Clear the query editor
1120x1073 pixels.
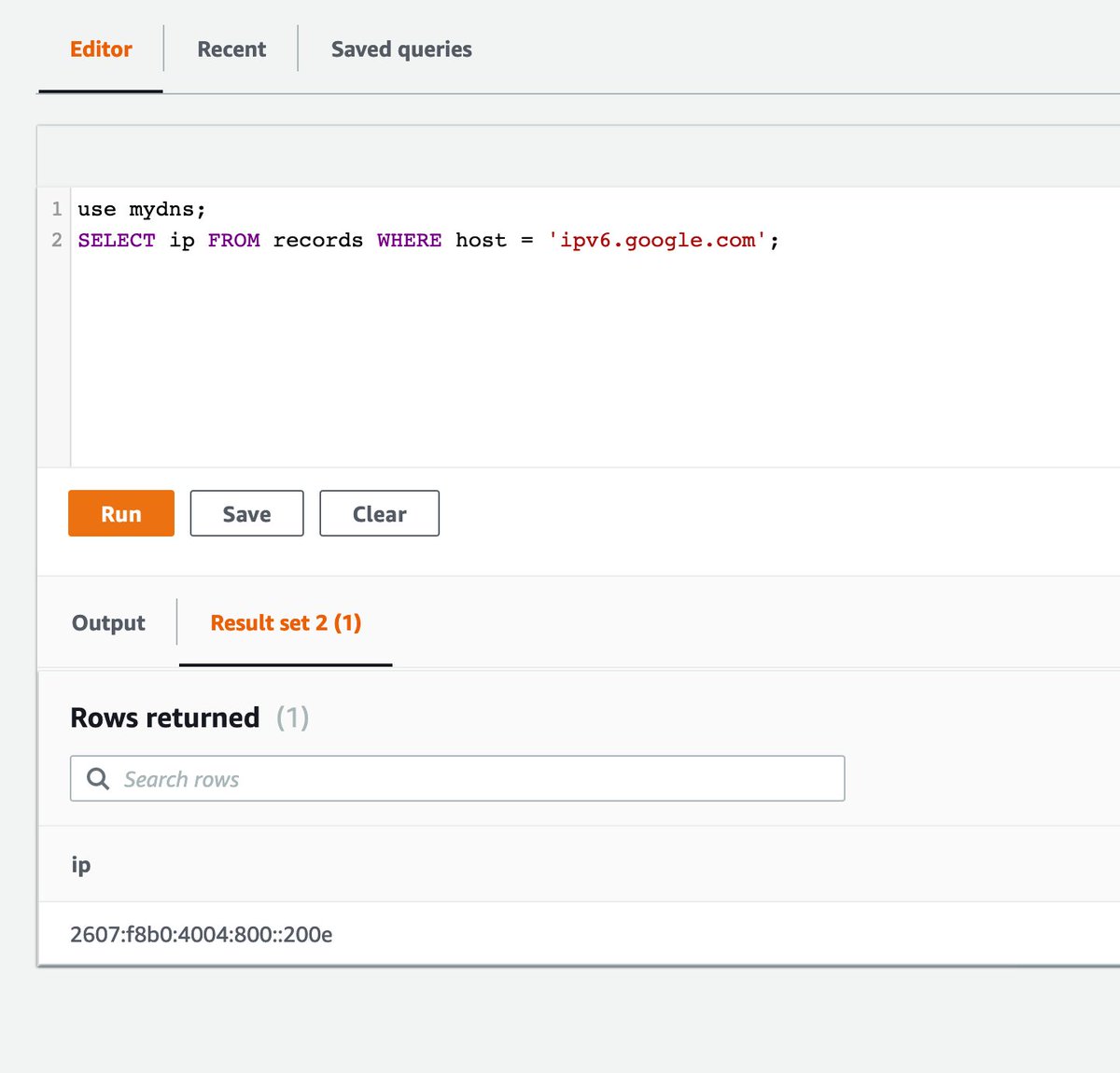click(x=379, y=513)
